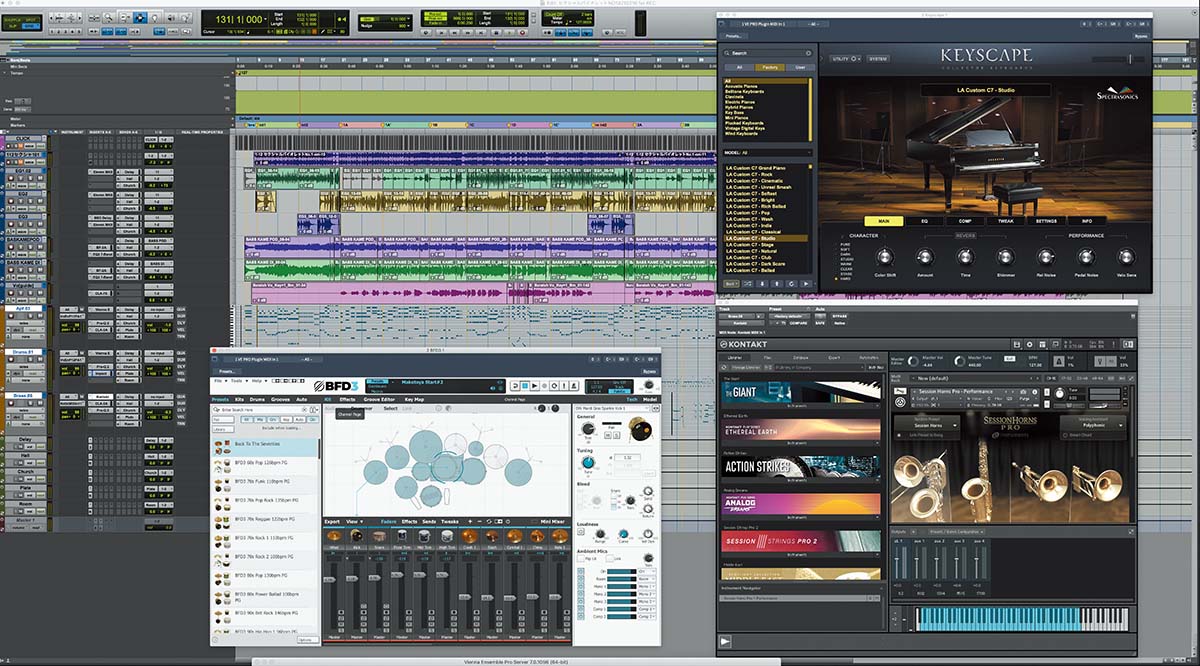
Task: Click the Presets button in Keyscape plugin header
Action: (x=736, y=37)
